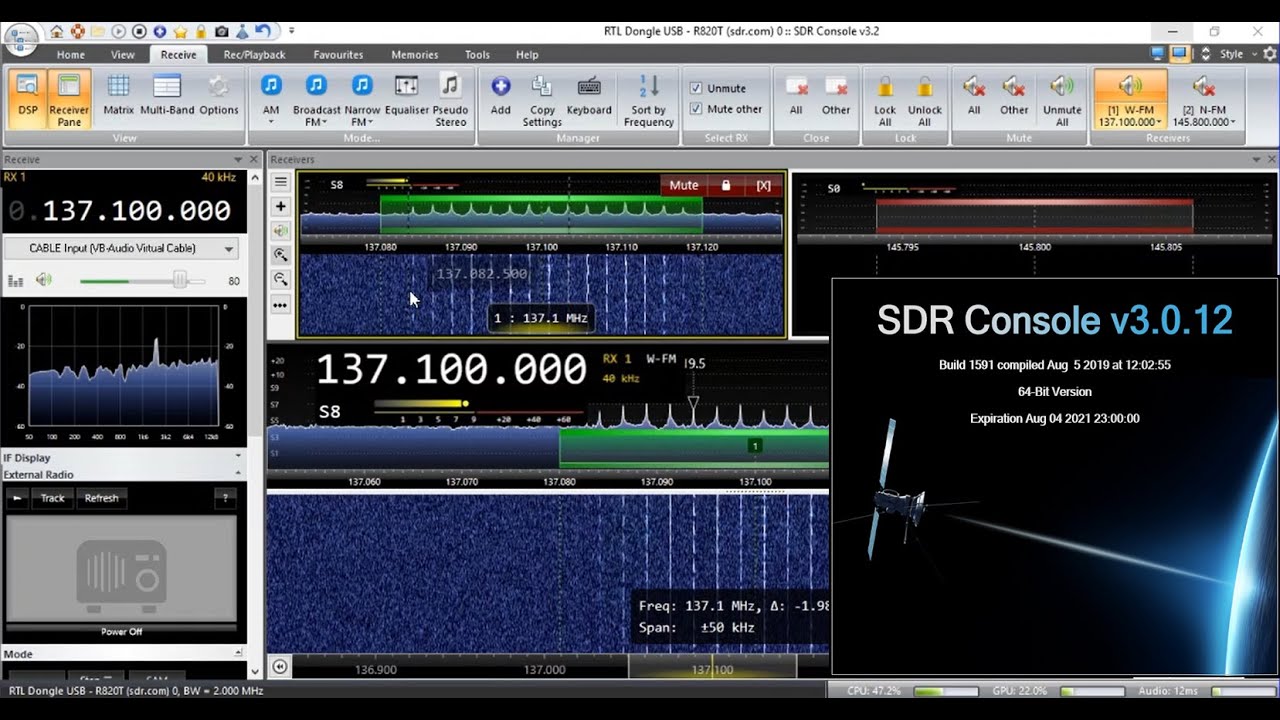Viewport: 1280px width, 720px height.
Task: Mute All receivers
Action: point(973,98)
